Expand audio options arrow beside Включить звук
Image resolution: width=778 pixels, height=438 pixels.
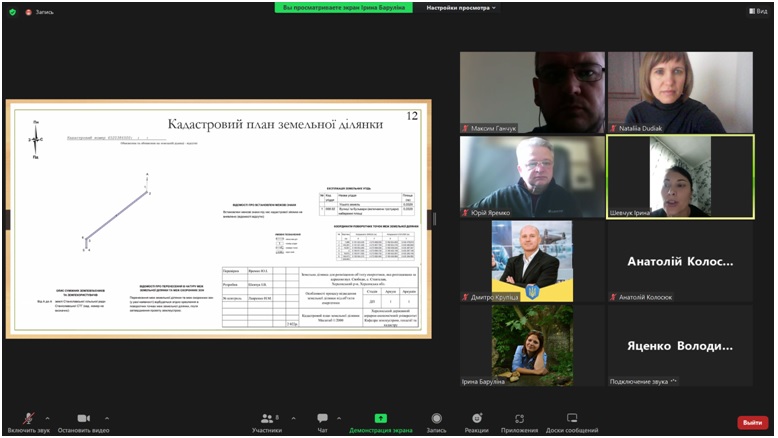click(x=48, y=419)
